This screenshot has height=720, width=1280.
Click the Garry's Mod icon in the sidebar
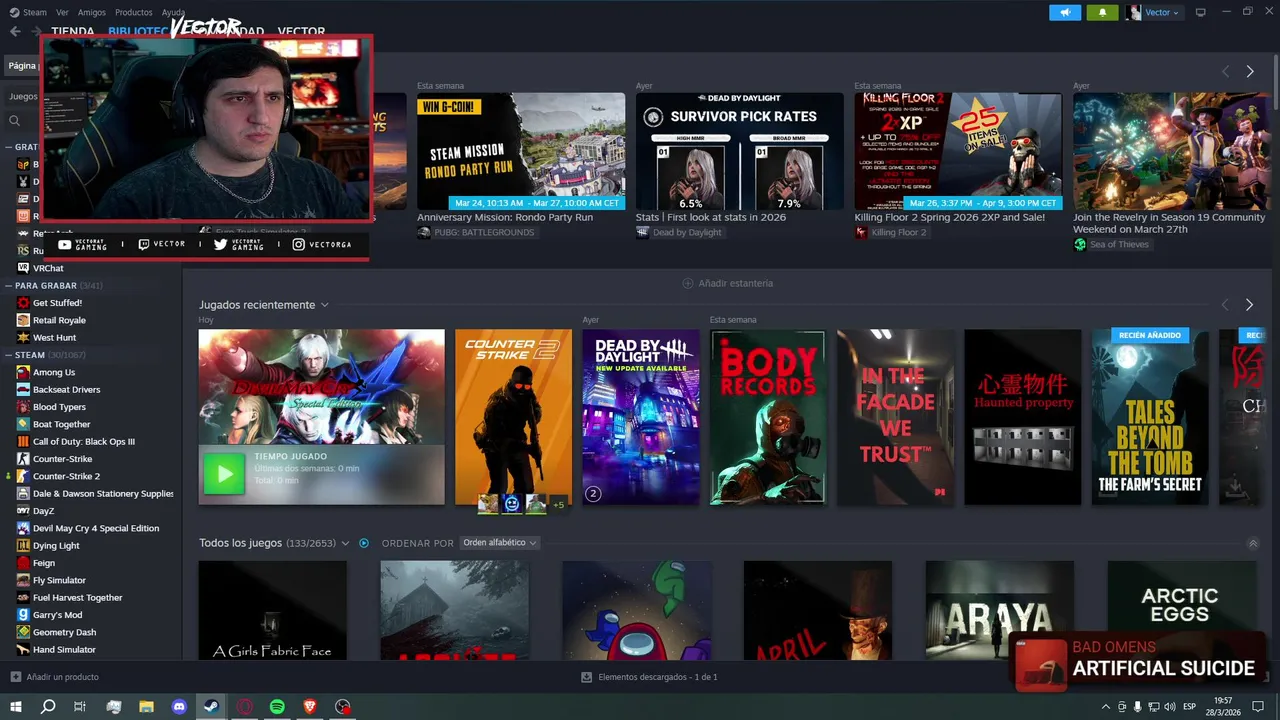point(24,615)
